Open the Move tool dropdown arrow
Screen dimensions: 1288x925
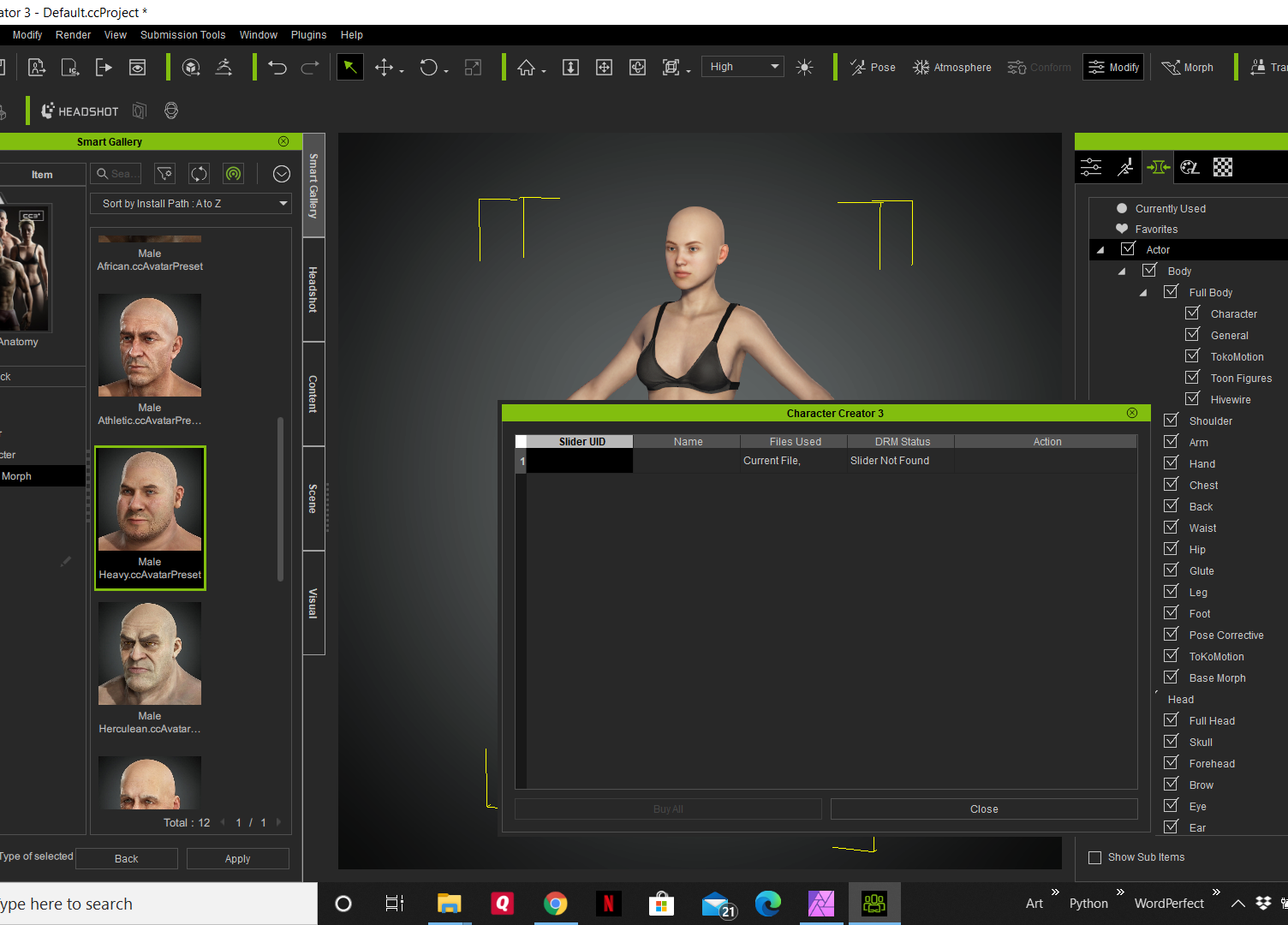[402, 72]
